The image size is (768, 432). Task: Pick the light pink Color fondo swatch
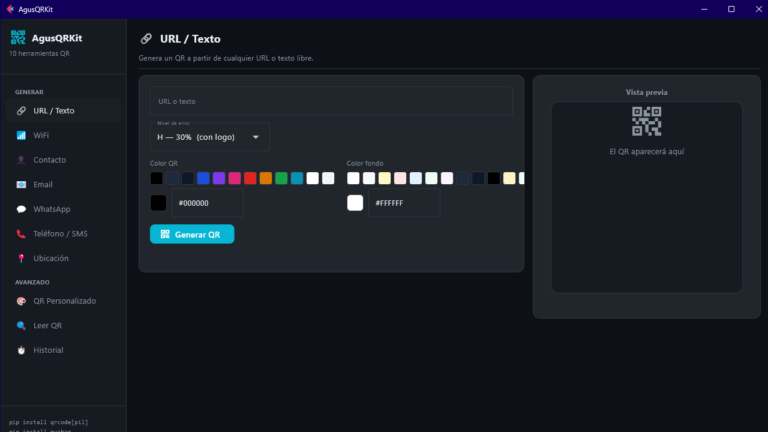[x=400, y=178]
